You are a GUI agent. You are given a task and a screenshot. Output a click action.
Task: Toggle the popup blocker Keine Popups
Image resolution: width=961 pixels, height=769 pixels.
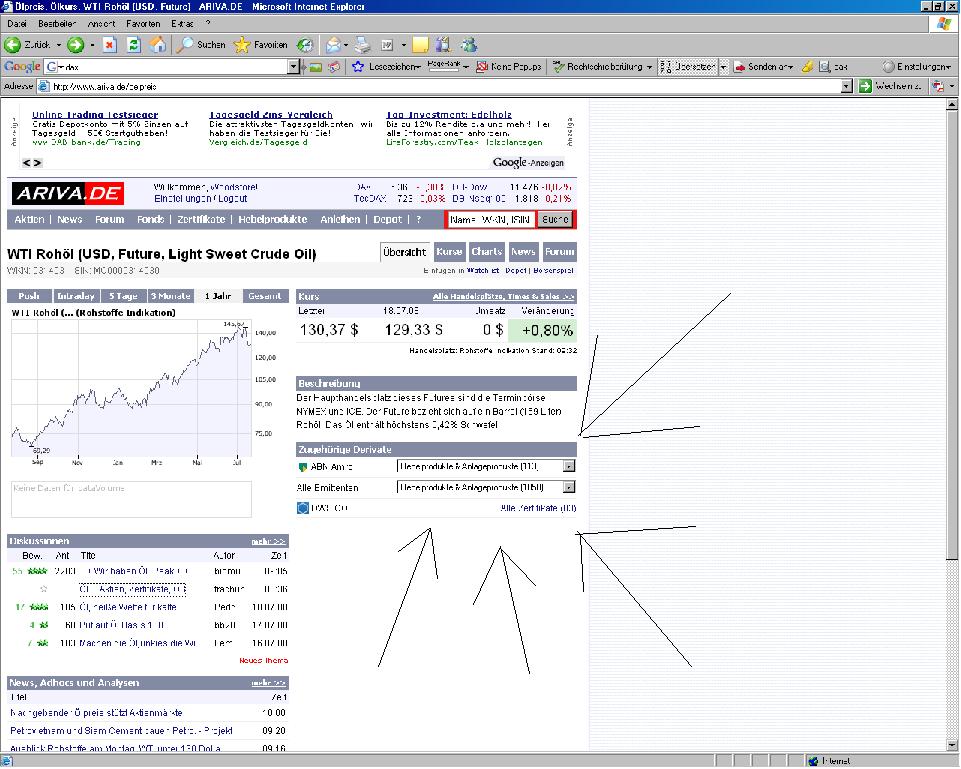(509, 67)
